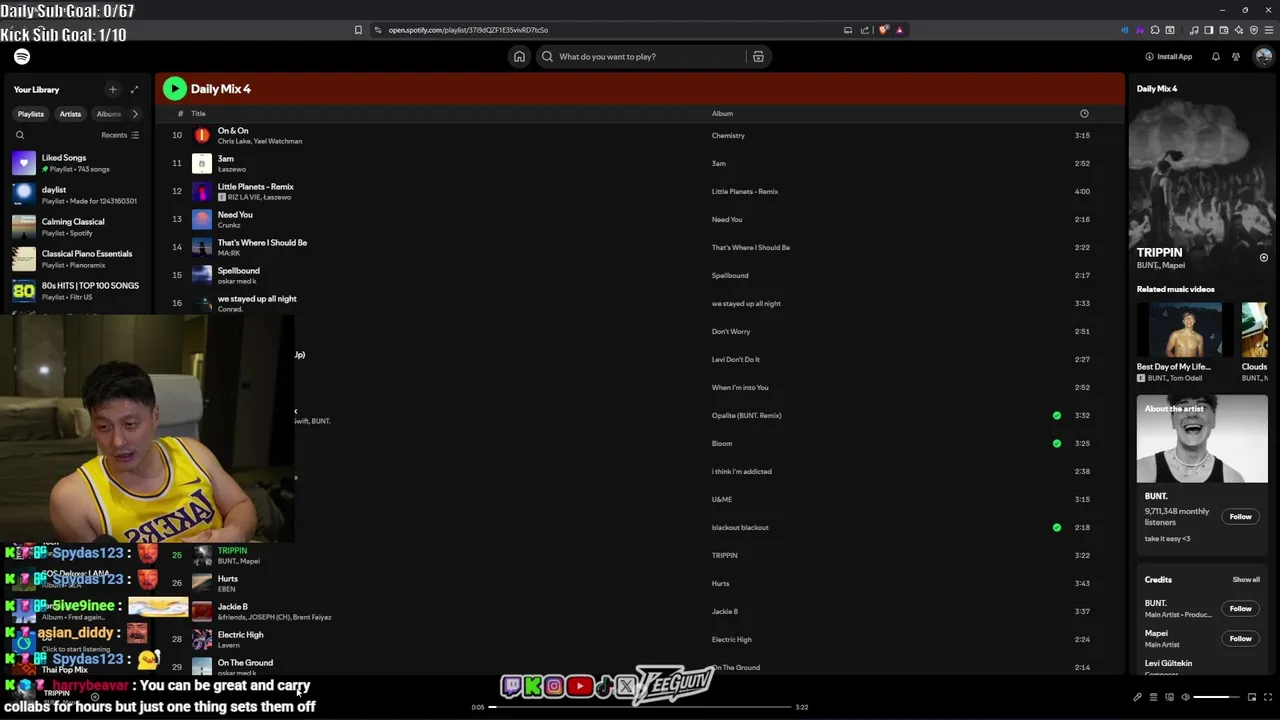The height and width of the screenshot is (720, 1280).
Task: Open the Liked Songs playlist
Action: tap(78, 163)
